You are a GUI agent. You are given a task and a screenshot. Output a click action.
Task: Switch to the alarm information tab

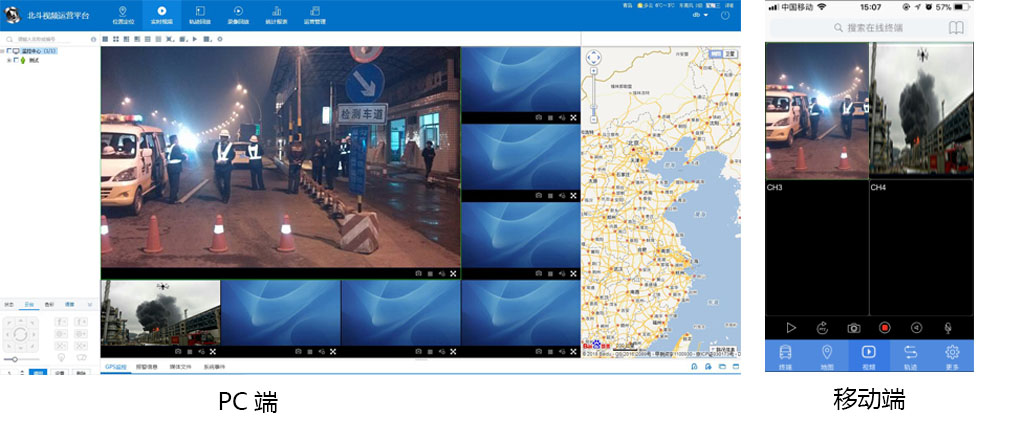tap(147, 367)
